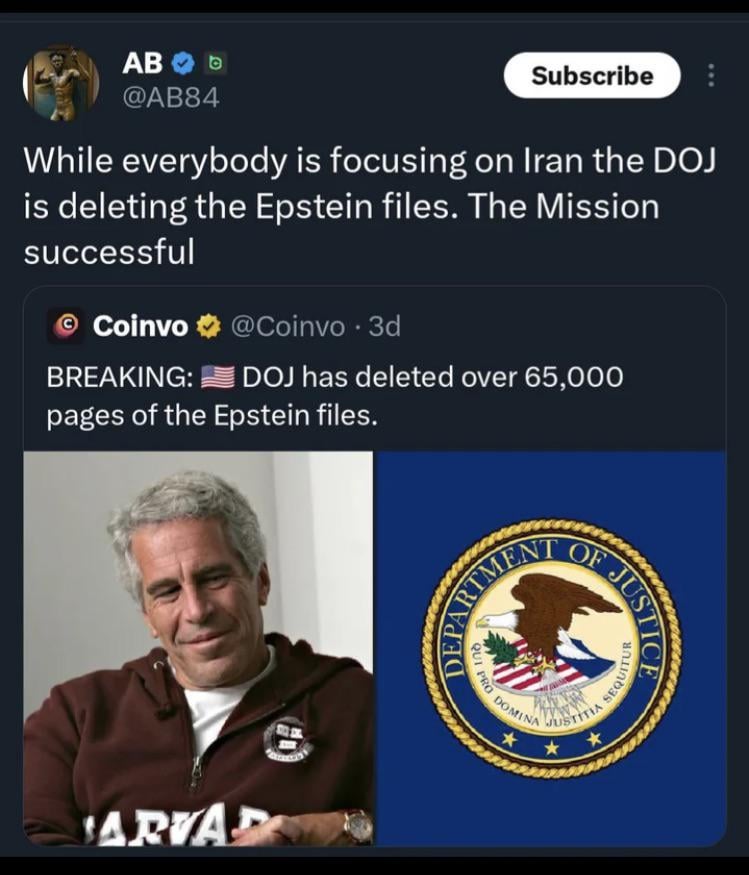Open the photo of man in maroon hoodie
Image resolution: width=749 pixels, height=875 pixels.
(198, 648)
